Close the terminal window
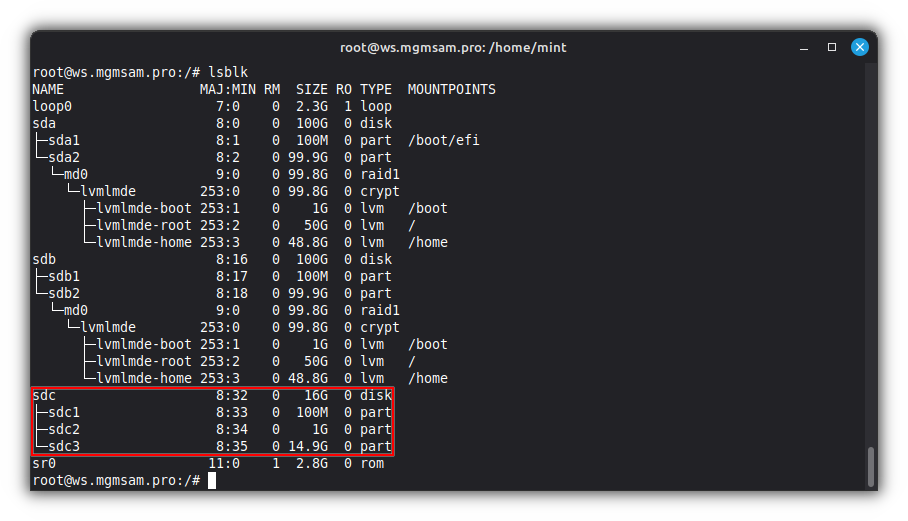The width and height of the screenshot is (908, 521). click(x=859, y=47)
